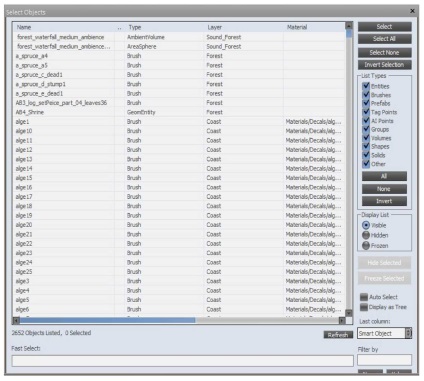Sort list by Layer column header
Image resolution: width=424 pixels, height=381 pixels.
(244, 27)
